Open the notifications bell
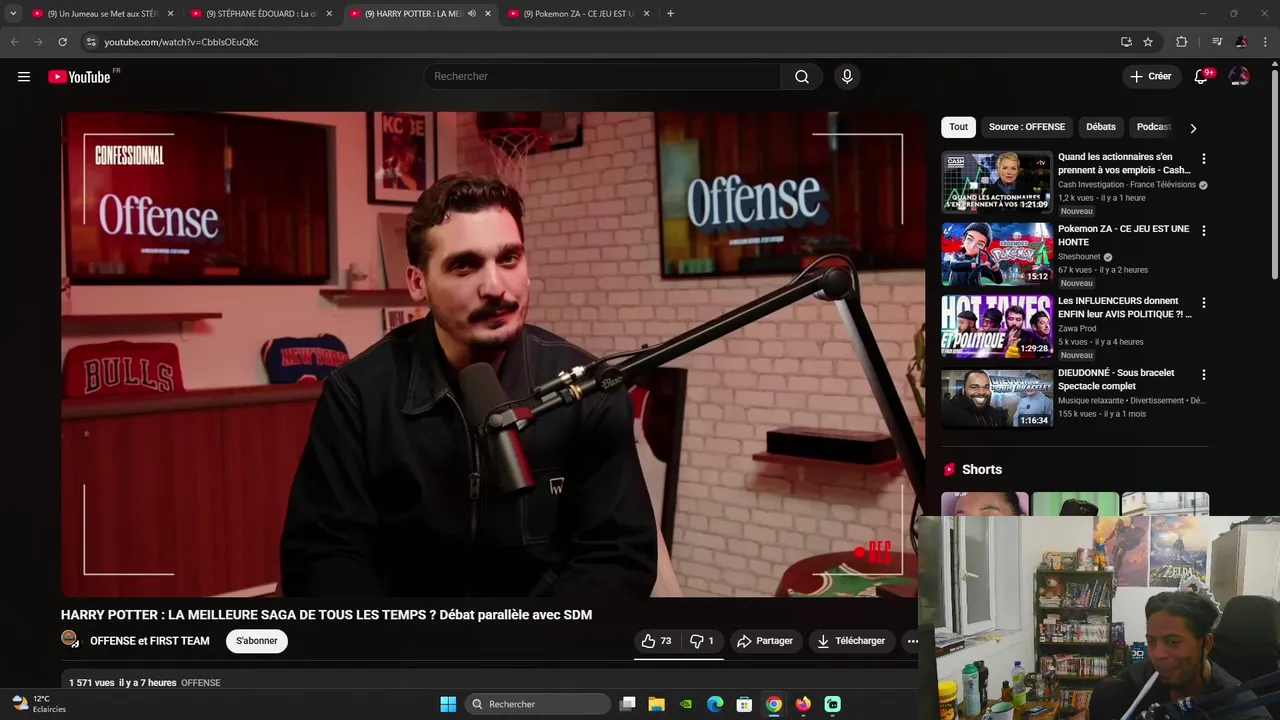1280x720 pixels. [x=1201, y=77]
